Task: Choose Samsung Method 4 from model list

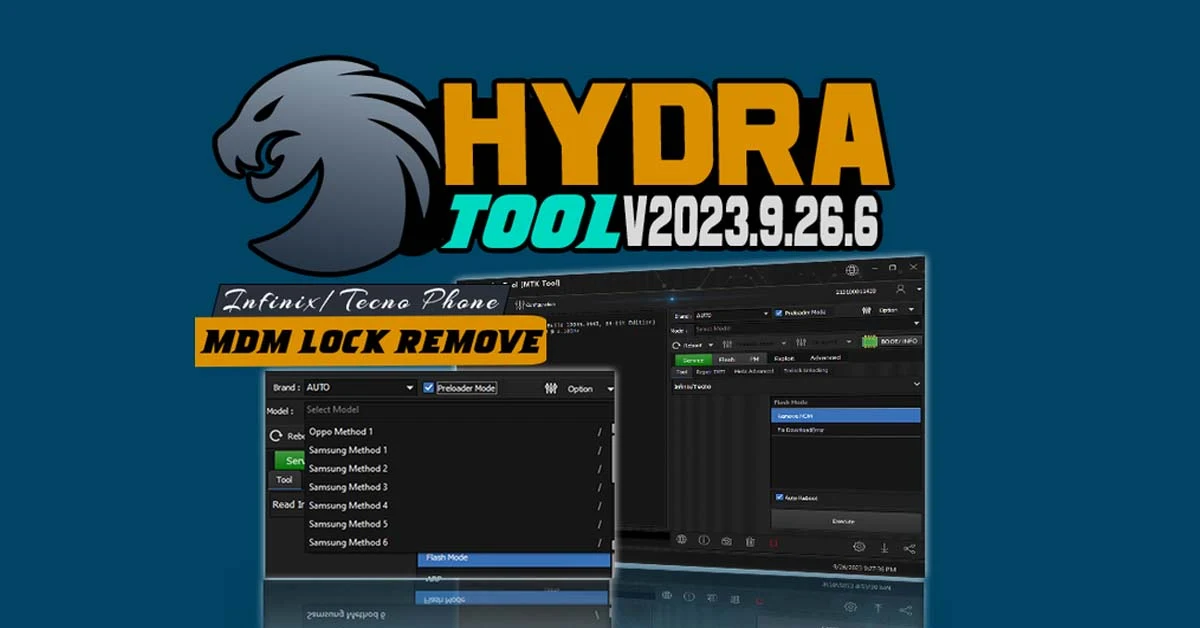Action: pyautogui.click(x=455, y=505)
